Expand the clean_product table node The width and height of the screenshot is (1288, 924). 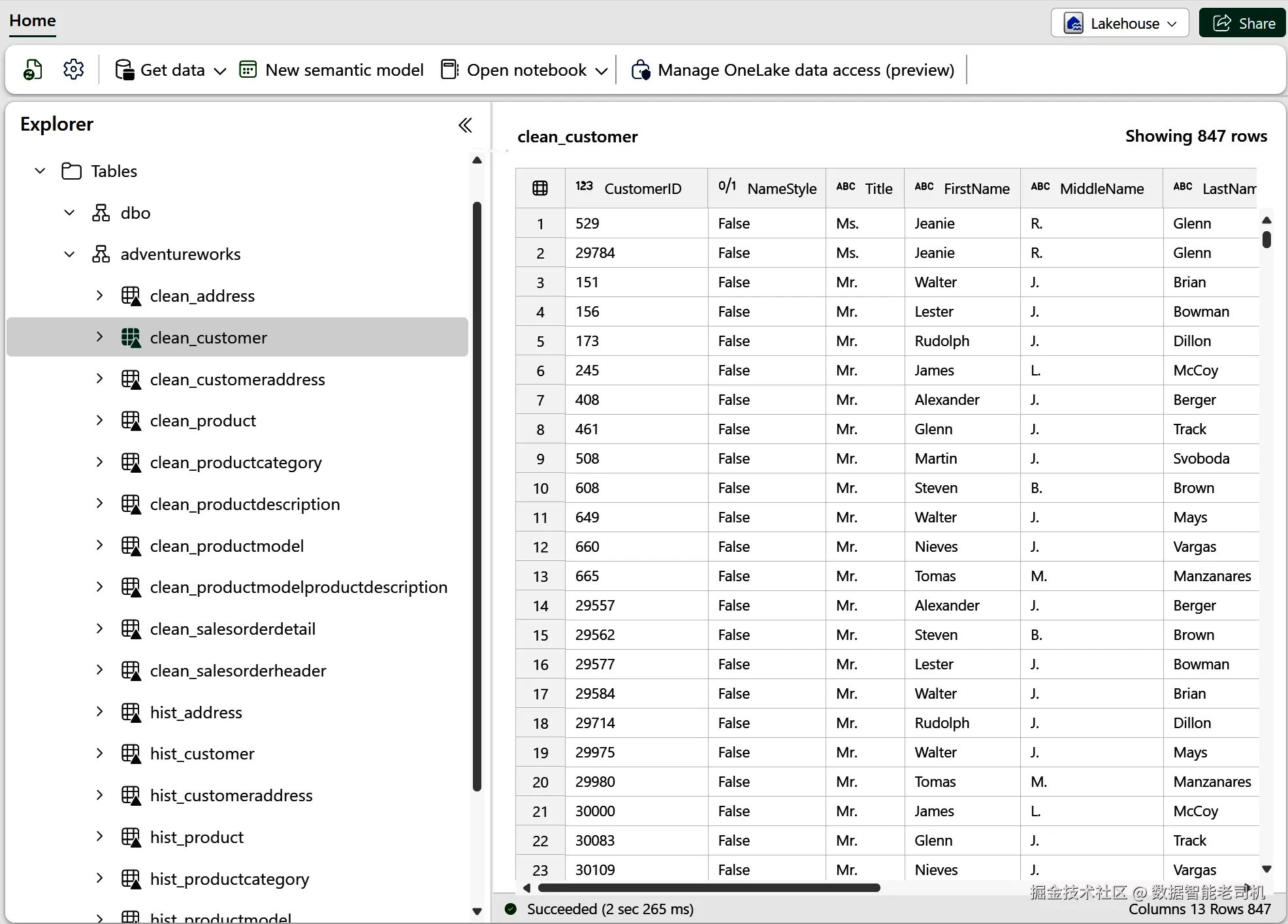coord(99,421)
